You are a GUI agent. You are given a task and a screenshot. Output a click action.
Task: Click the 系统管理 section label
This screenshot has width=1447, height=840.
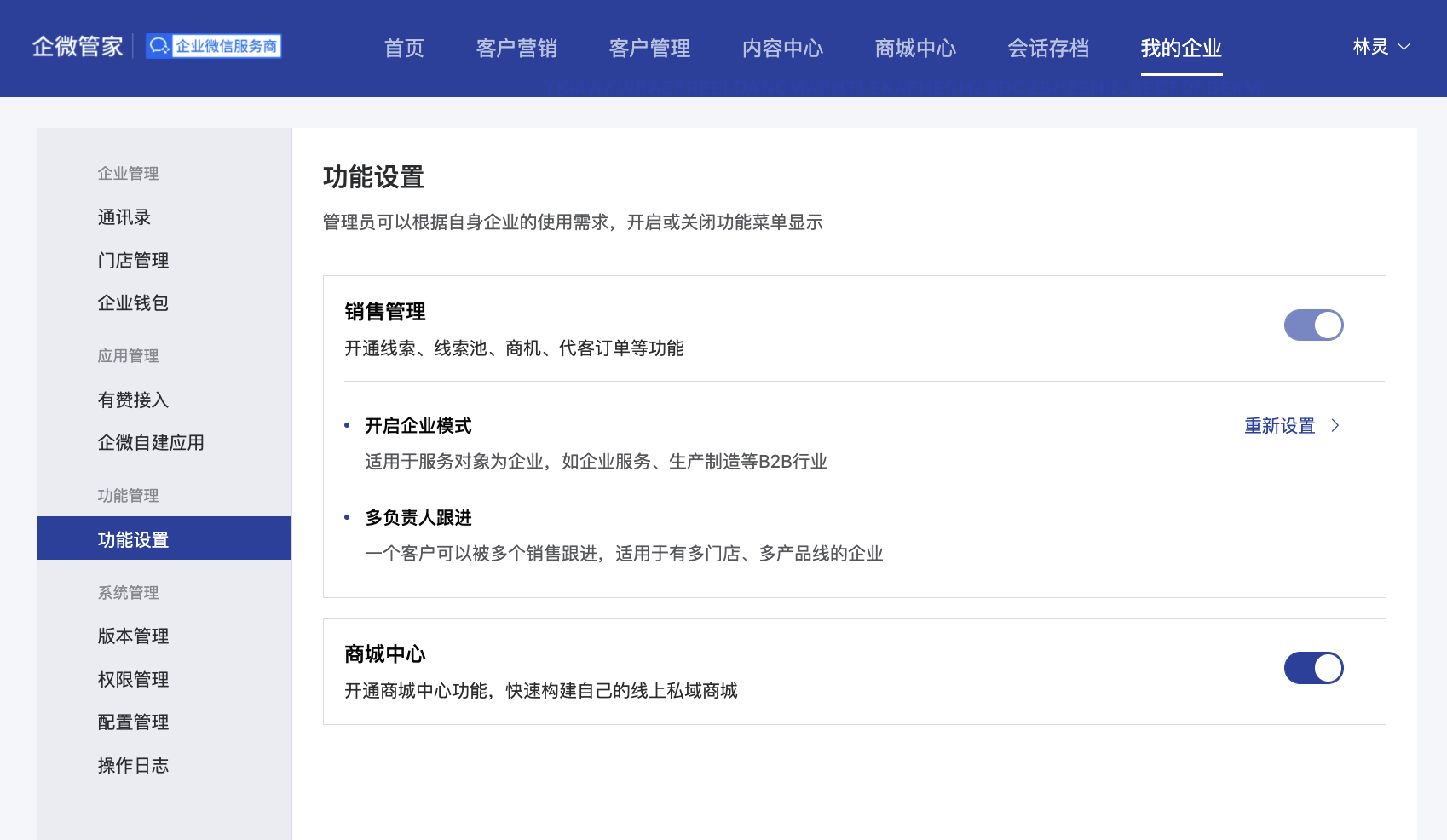[x=128, y=592]
